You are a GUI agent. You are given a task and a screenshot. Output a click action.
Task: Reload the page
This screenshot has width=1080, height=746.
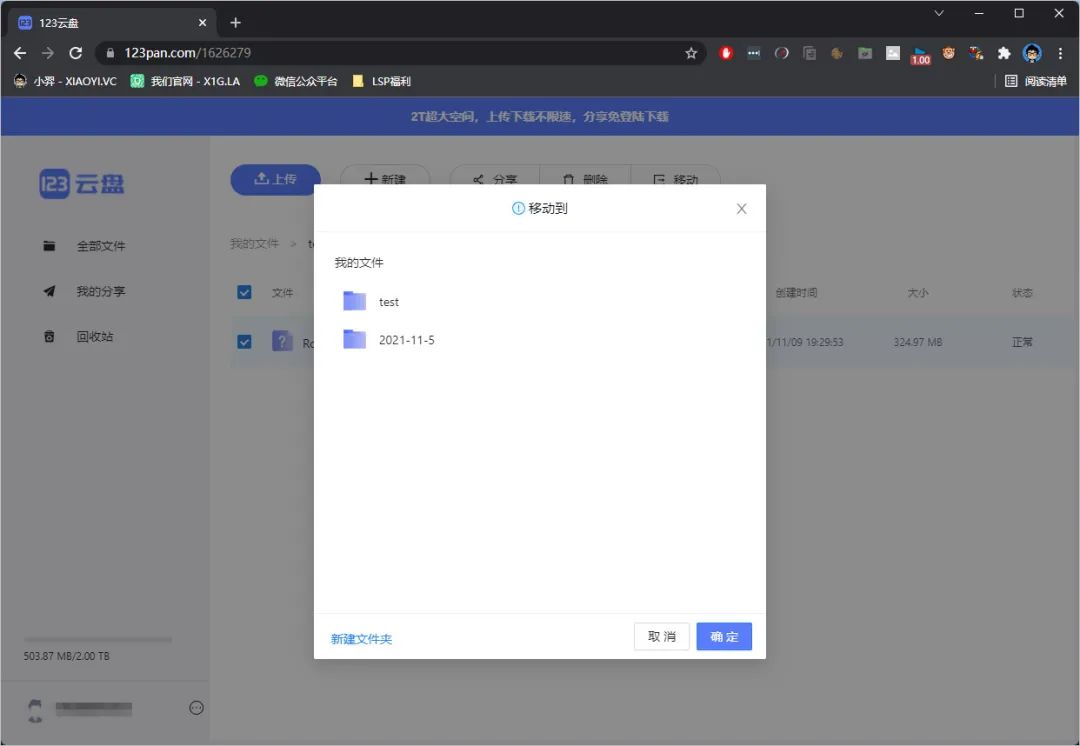pyautogui.click(x=76, y=53)
